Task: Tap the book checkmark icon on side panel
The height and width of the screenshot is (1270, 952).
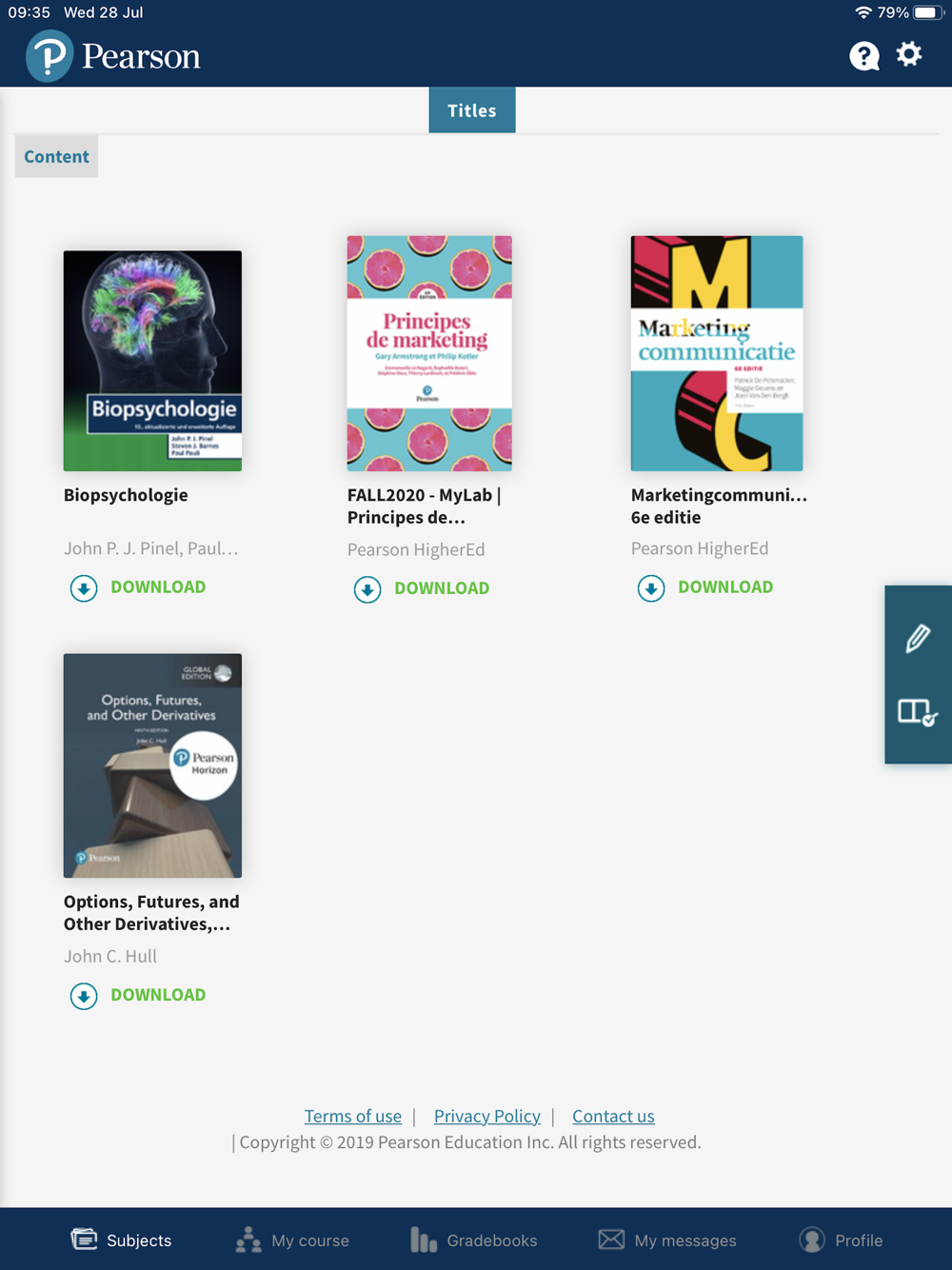Action: (918, 713)
